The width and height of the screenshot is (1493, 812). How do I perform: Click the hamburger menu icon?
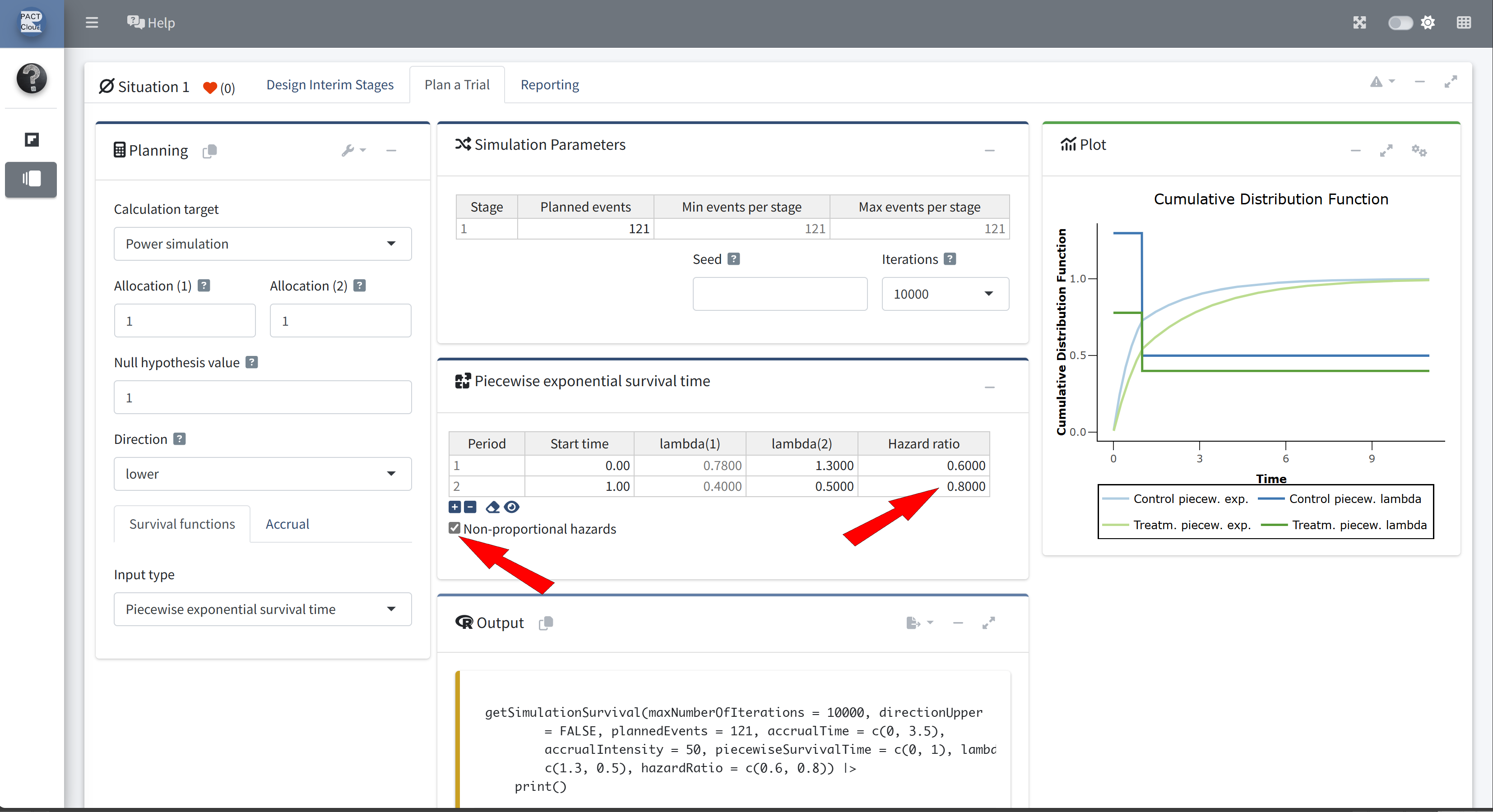click(92, 23)
